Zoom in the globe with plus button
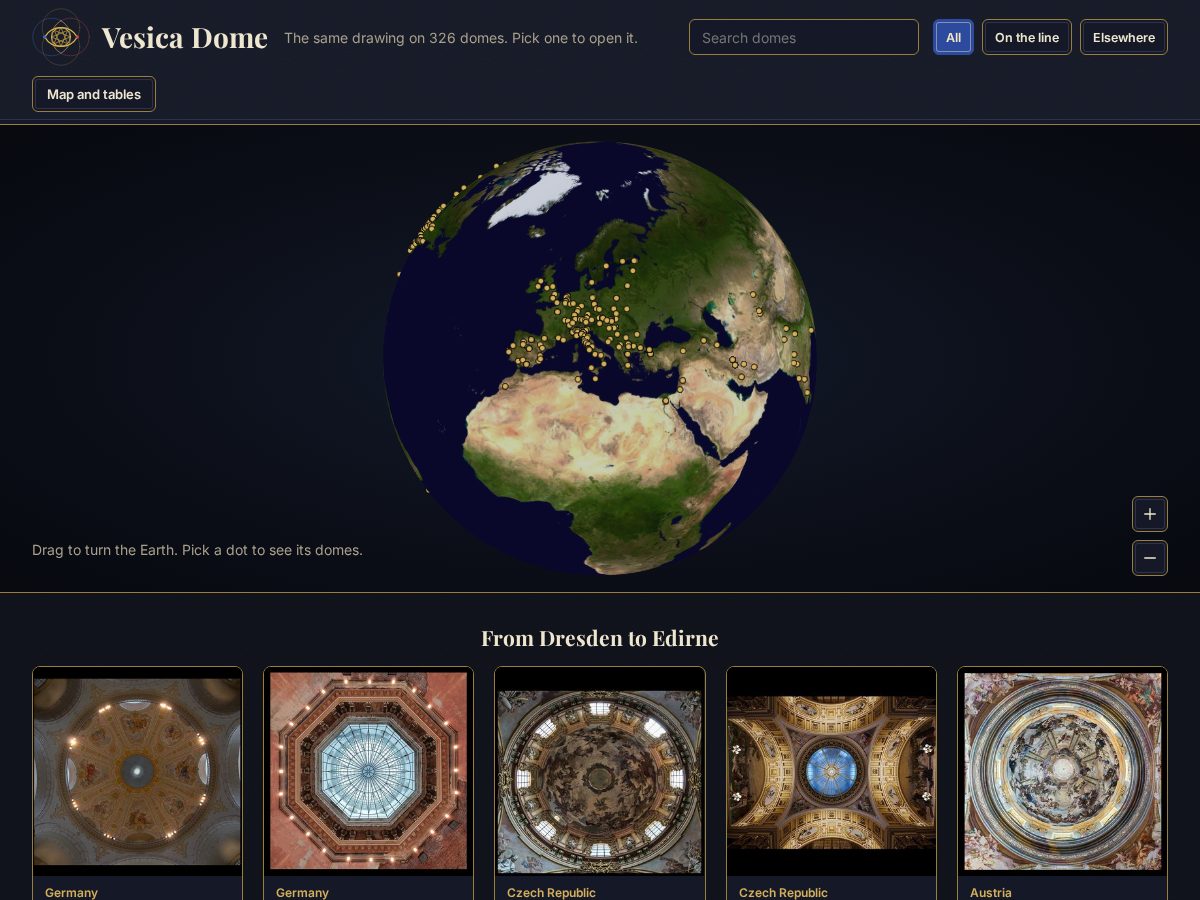 [x=1150, y=514]
